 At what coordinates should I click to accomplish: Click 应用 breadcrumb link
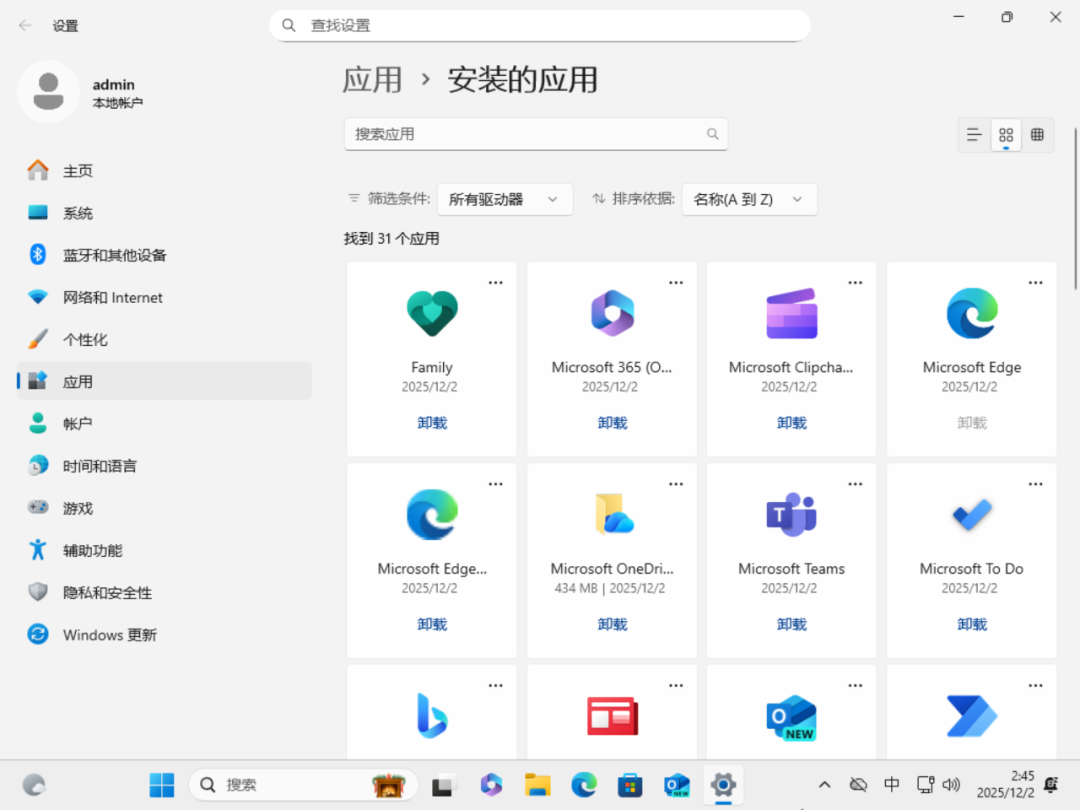(x=373, y=80)
